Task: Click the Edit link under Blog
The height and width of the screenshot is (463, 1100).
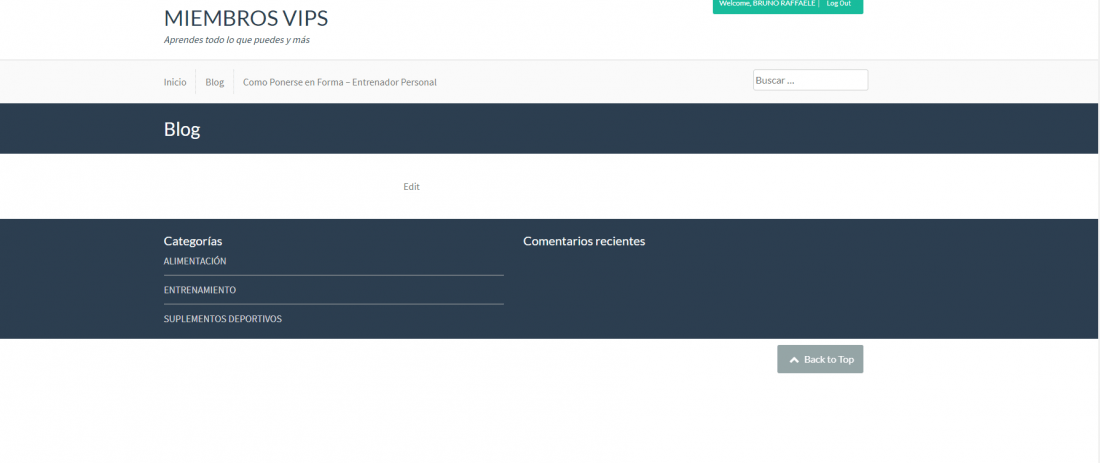Action: pos(411,187)
